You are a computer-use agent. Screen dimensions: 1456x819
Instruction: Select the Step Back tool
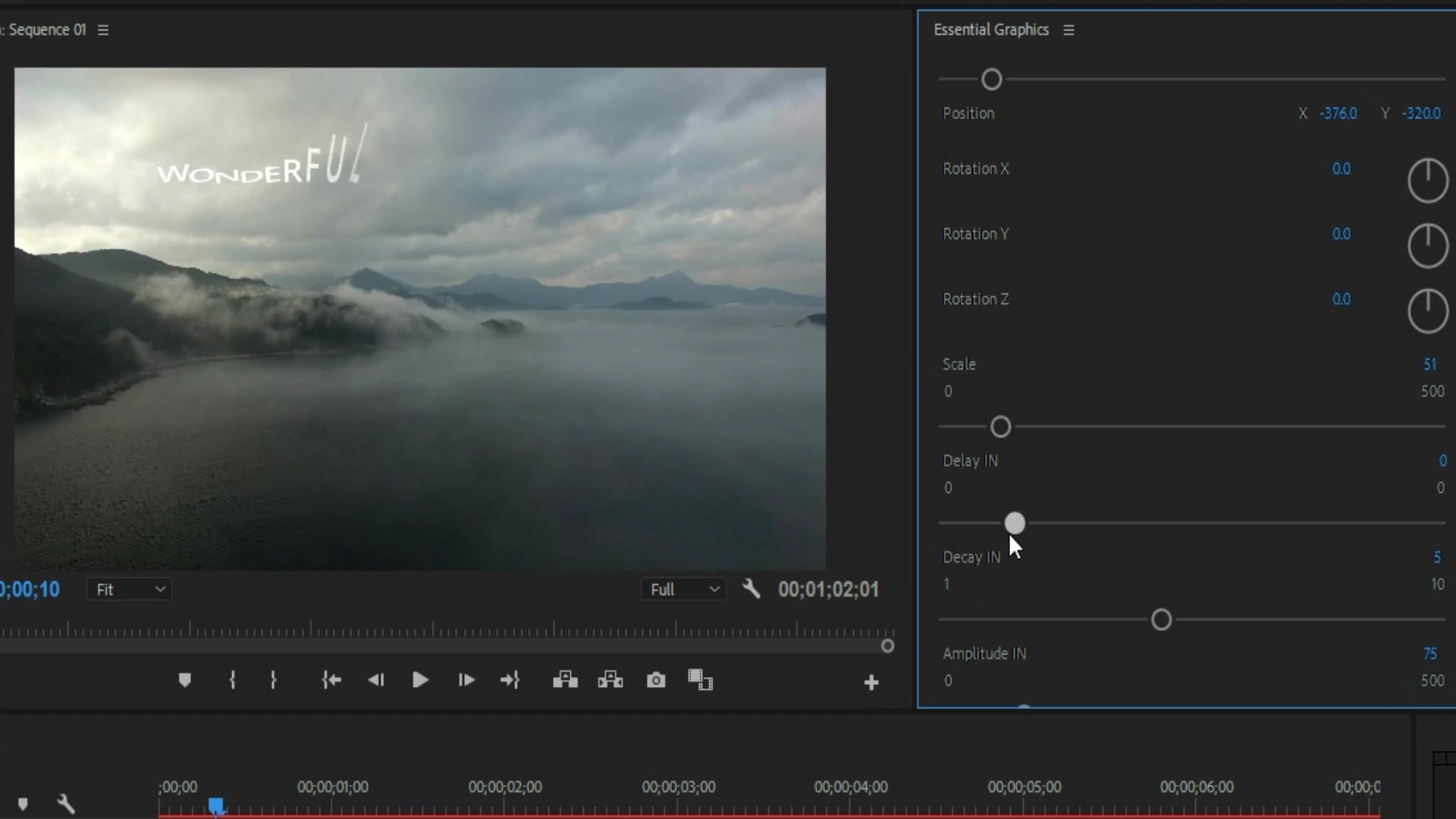tap(375, 680)
